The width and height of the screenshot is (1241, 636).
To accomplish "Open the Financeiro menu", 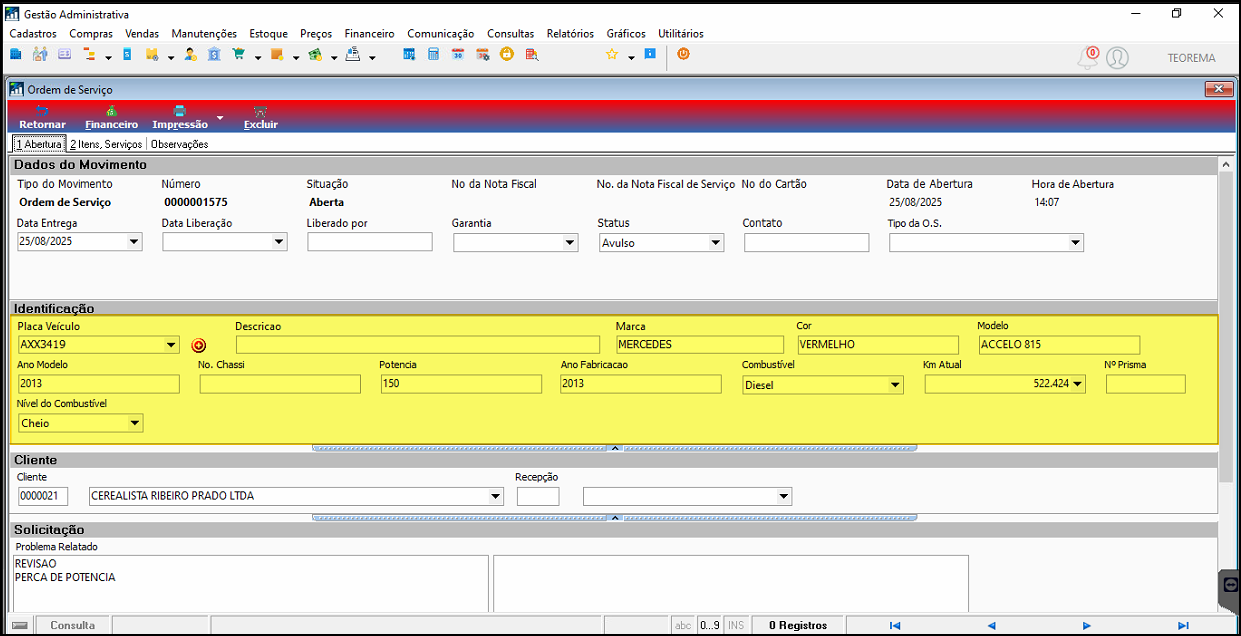I will (369, 33).
